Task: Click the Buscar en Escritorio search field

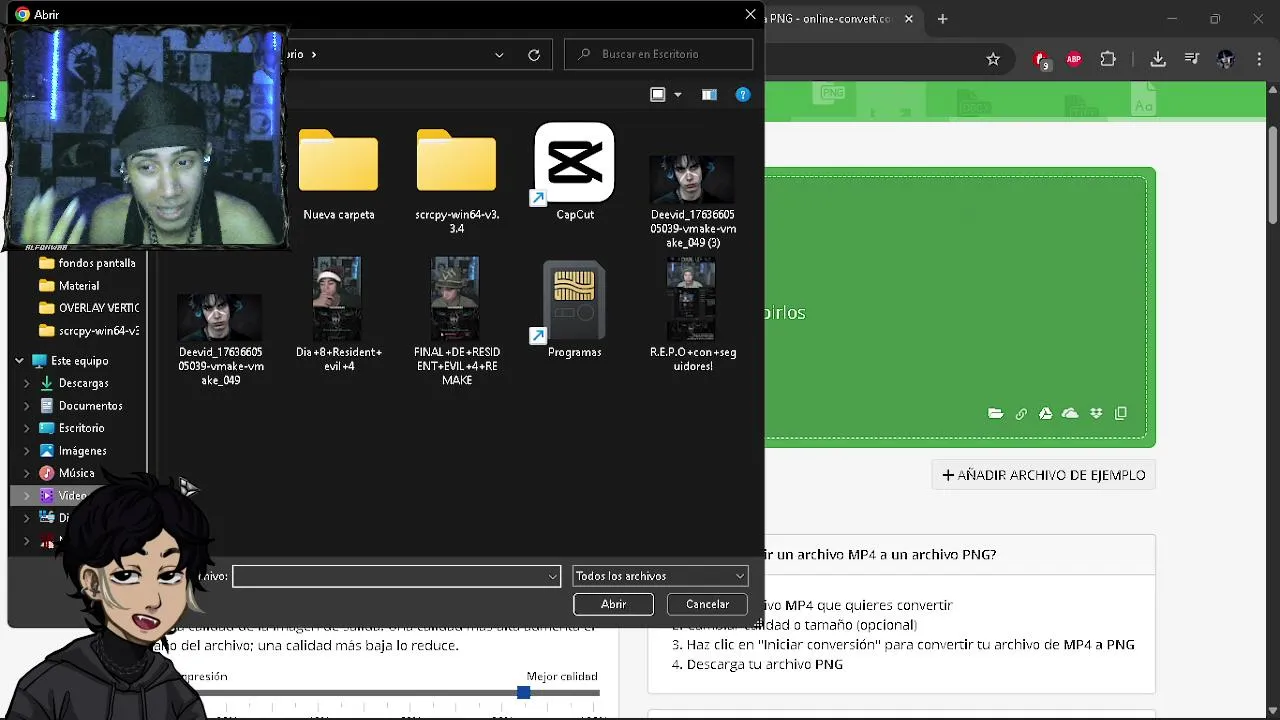Action: tap(659, 54)
